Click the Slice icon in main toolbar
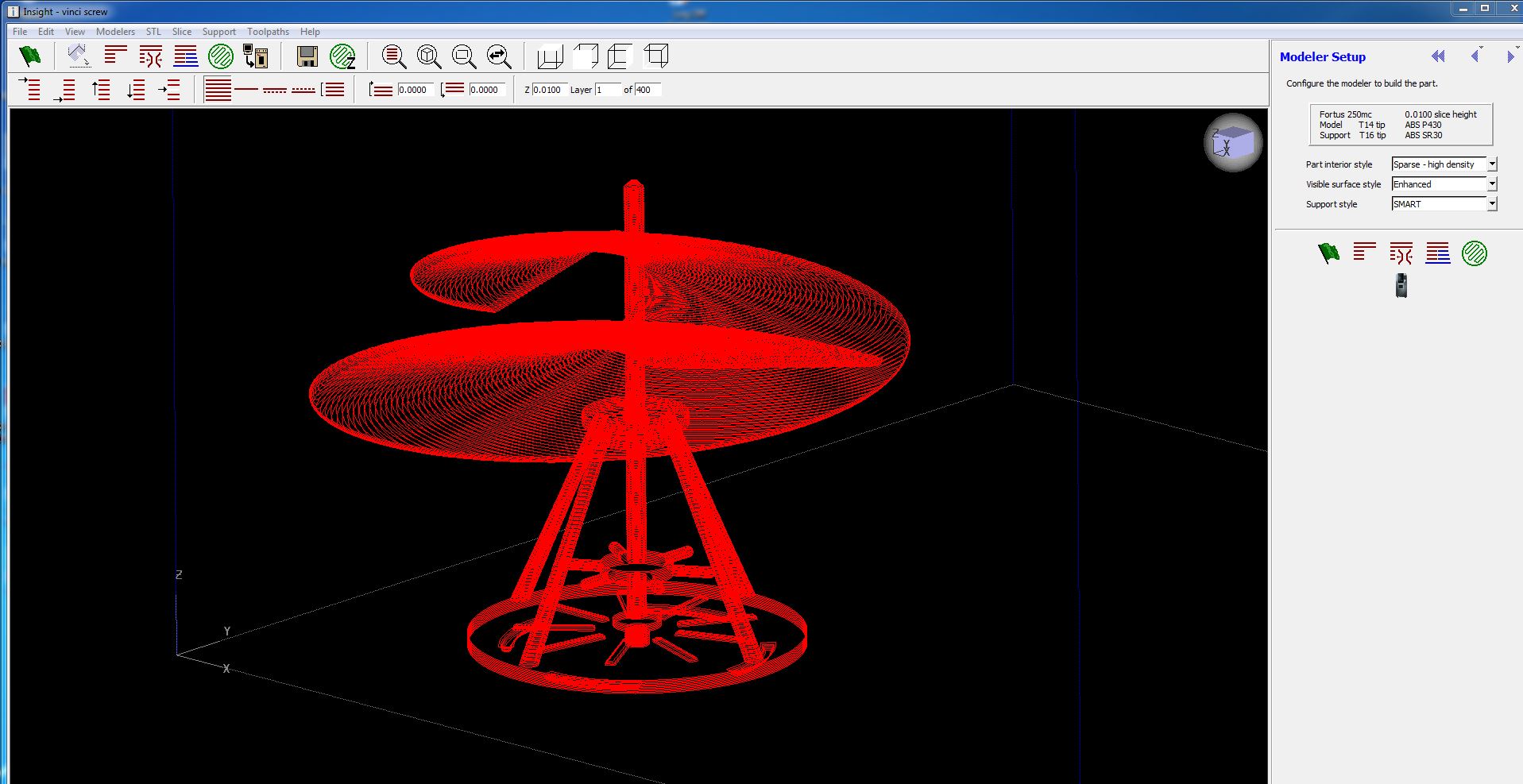The image size is (1523, 784). pos(116,56)
